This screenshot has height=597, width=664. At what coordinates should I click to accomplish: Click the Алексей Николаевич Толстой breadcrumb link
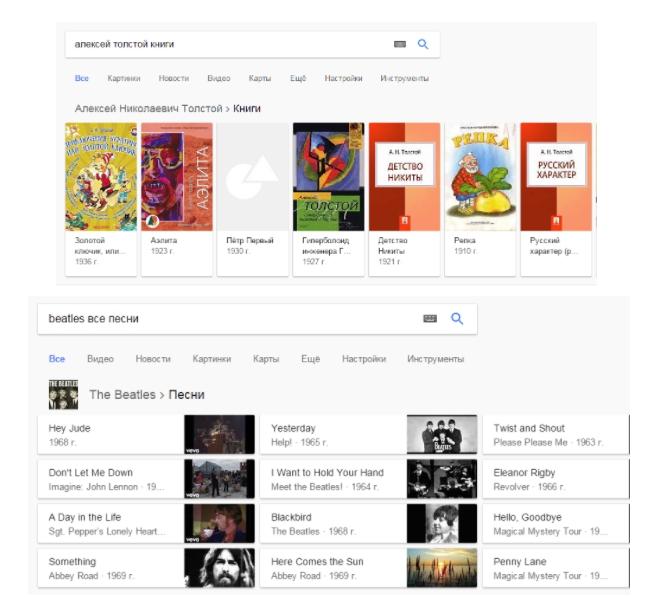pos(147,108)
